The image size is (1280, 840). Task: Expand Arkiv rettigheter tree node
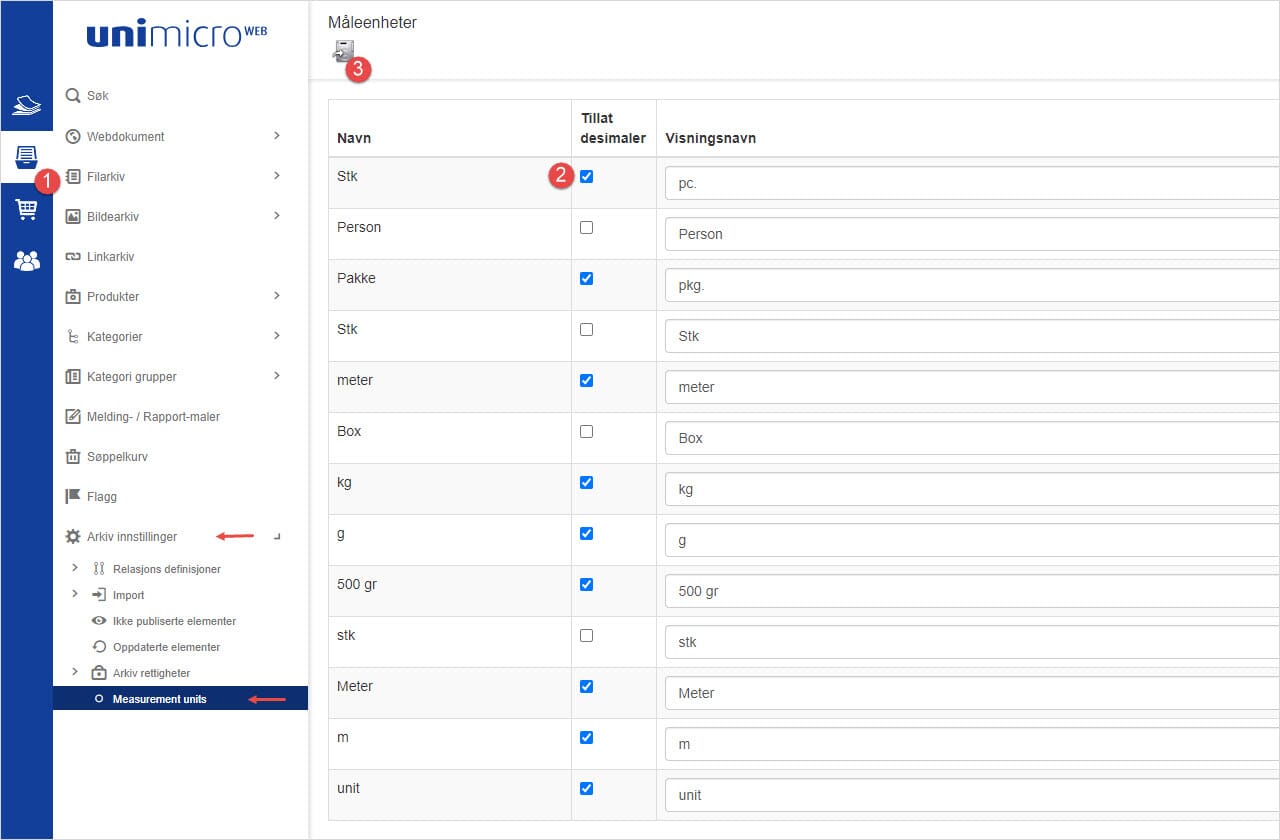pos(74,672)
